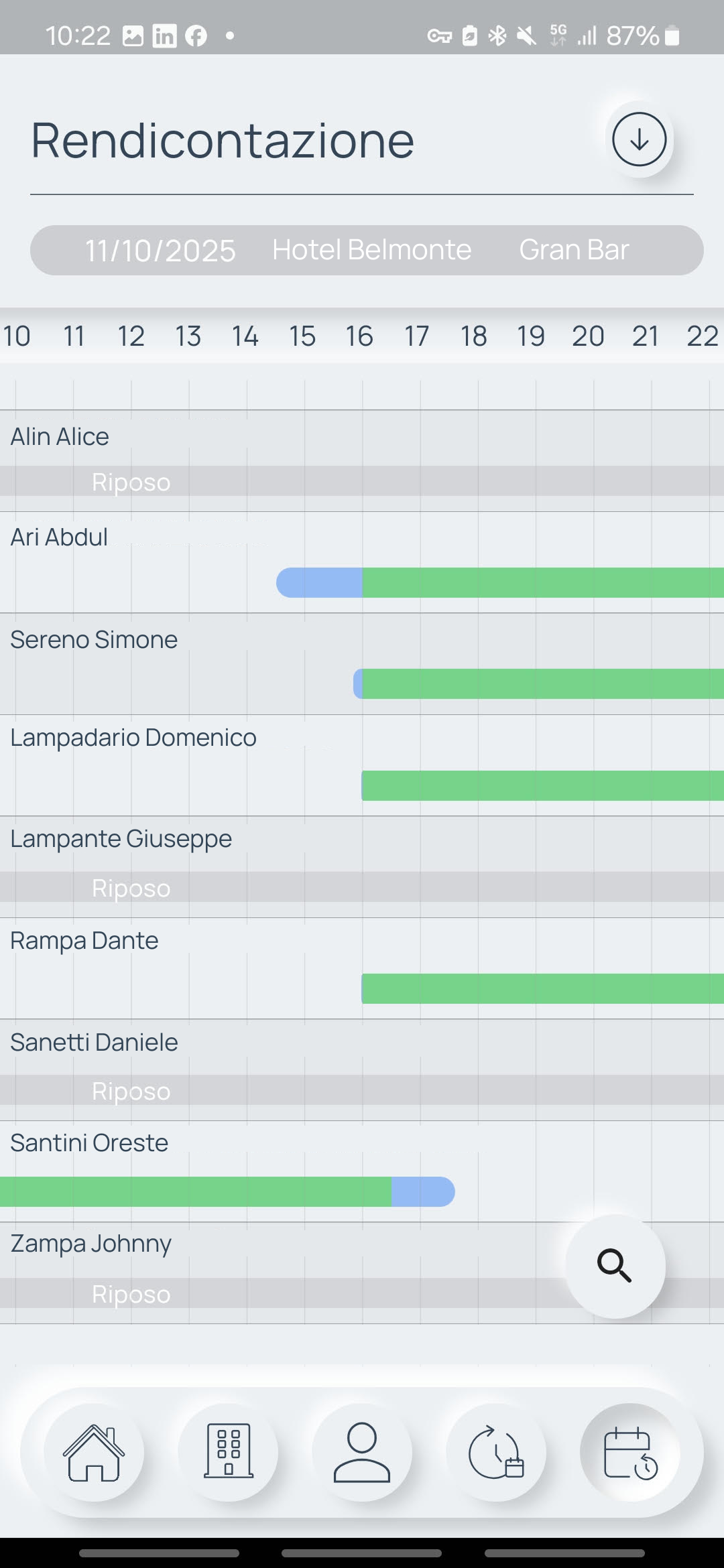Viewport: 724px width, 1568px height.
Task: Select the Sereno Simone employee row
Action: tap(94, 640)
